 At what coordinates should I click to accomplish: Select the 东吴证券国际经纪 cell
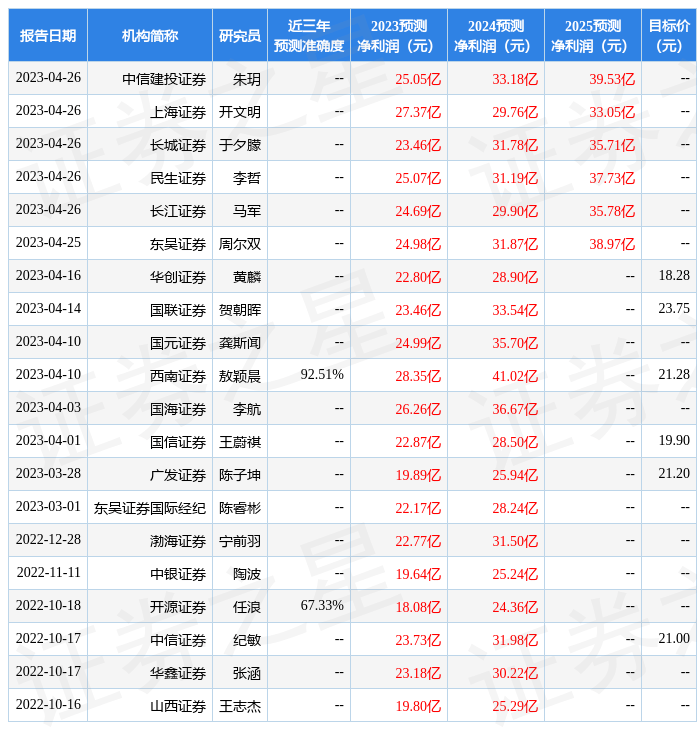click(150, 508)
